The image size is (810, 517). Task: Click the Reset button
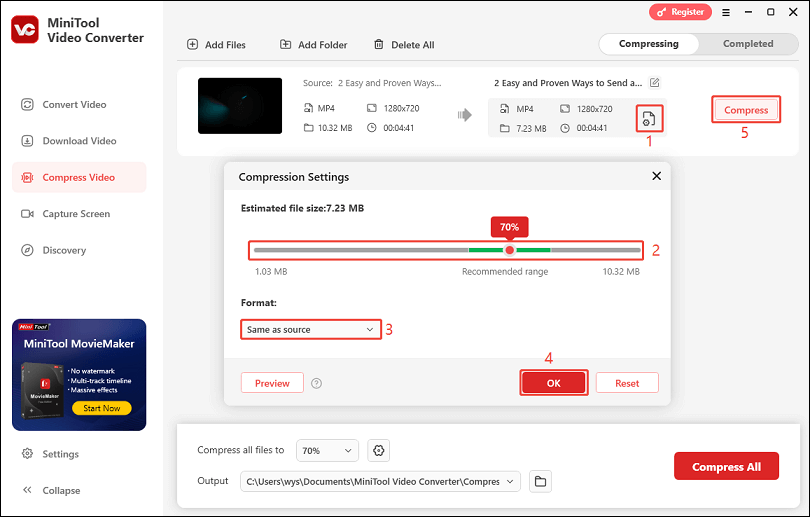[627, 383]
